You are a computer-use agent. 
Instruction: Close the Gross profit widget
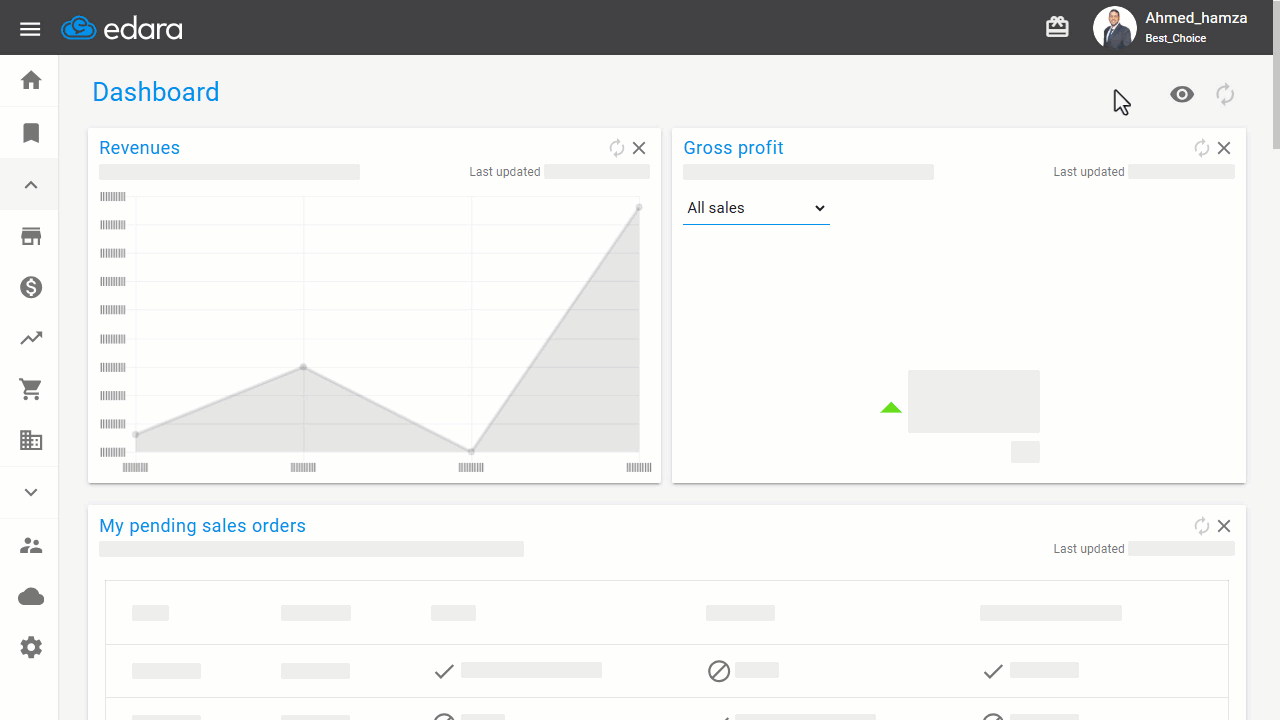tap(1224, 148)
